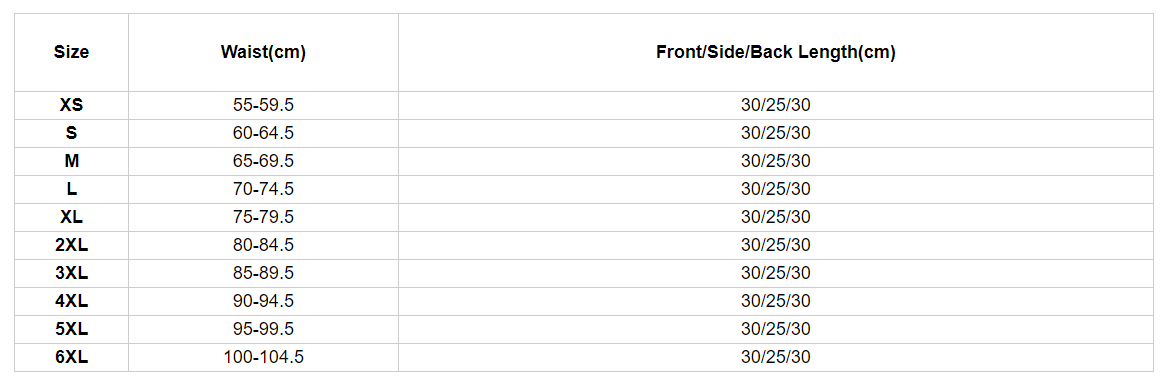Click the 90-94.5 waist cell
Screen dimensions: 1171x383
point(263,301)
